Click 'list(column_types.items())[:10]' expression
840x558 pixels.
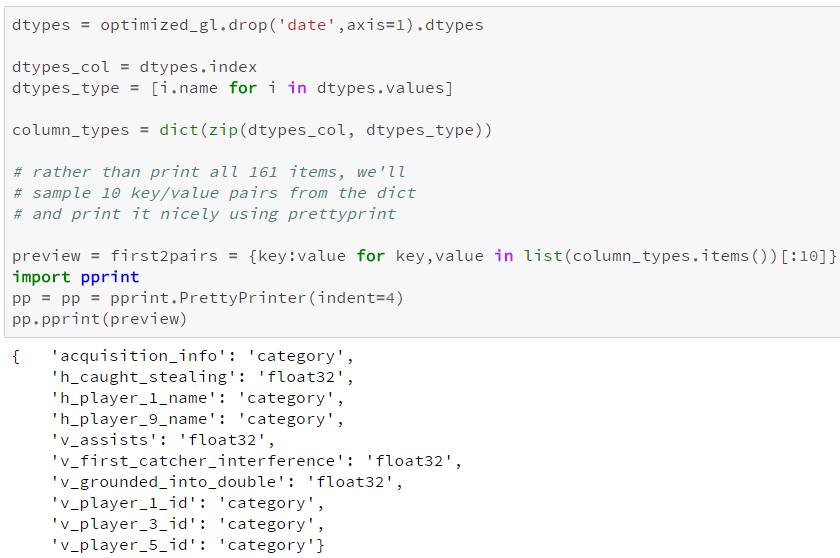pyautogui.click(x=675, y=256)
